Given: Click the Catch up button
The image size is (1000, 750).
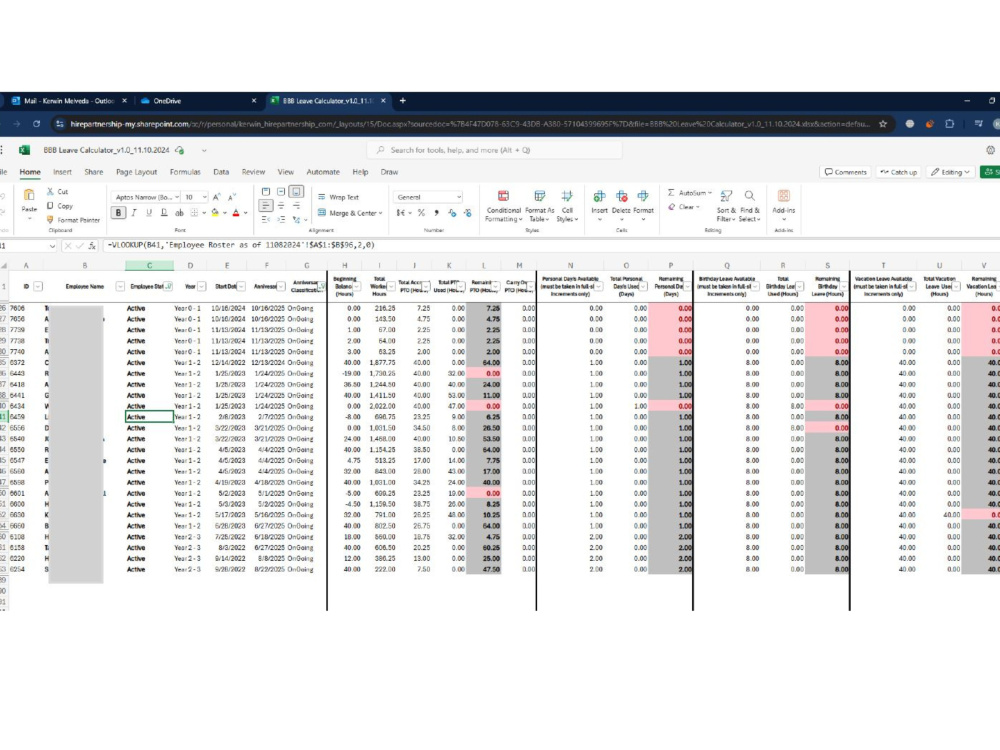Looking at the screenshot, I should click(x=898, y=172).
